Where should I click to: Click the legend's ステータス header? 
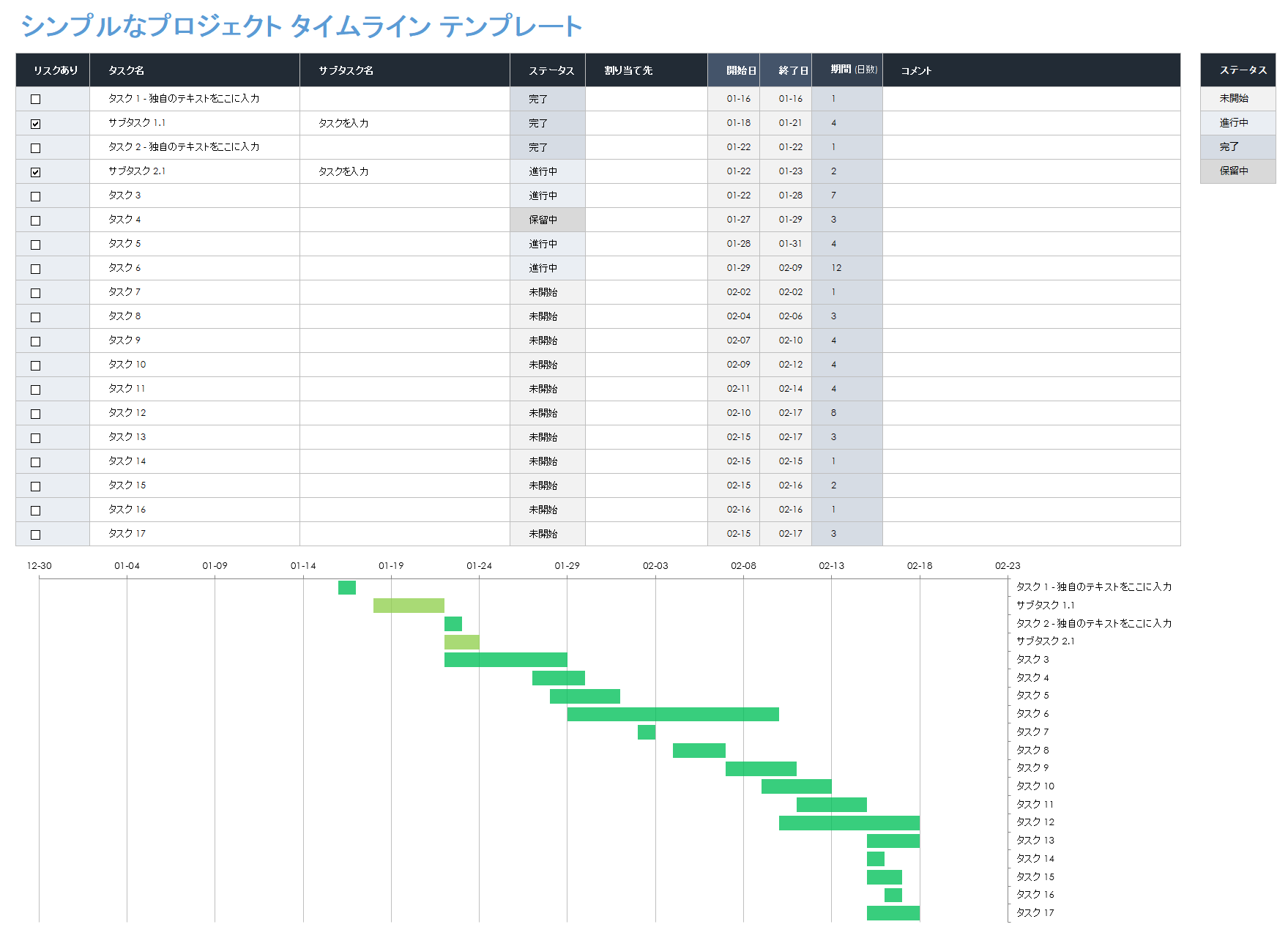click(1238, 70)
